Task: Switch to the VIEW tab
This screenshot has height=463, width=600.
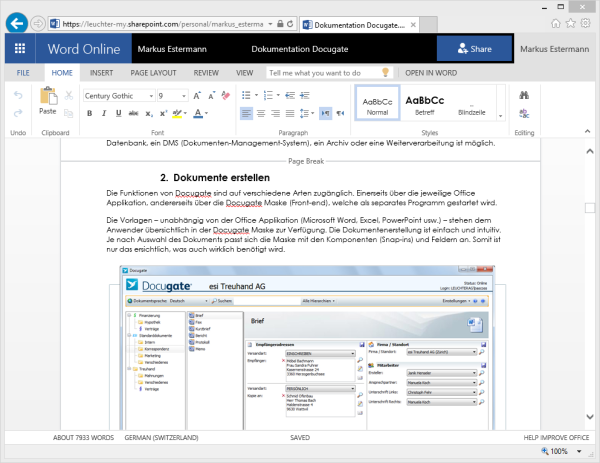Action: 245,73
